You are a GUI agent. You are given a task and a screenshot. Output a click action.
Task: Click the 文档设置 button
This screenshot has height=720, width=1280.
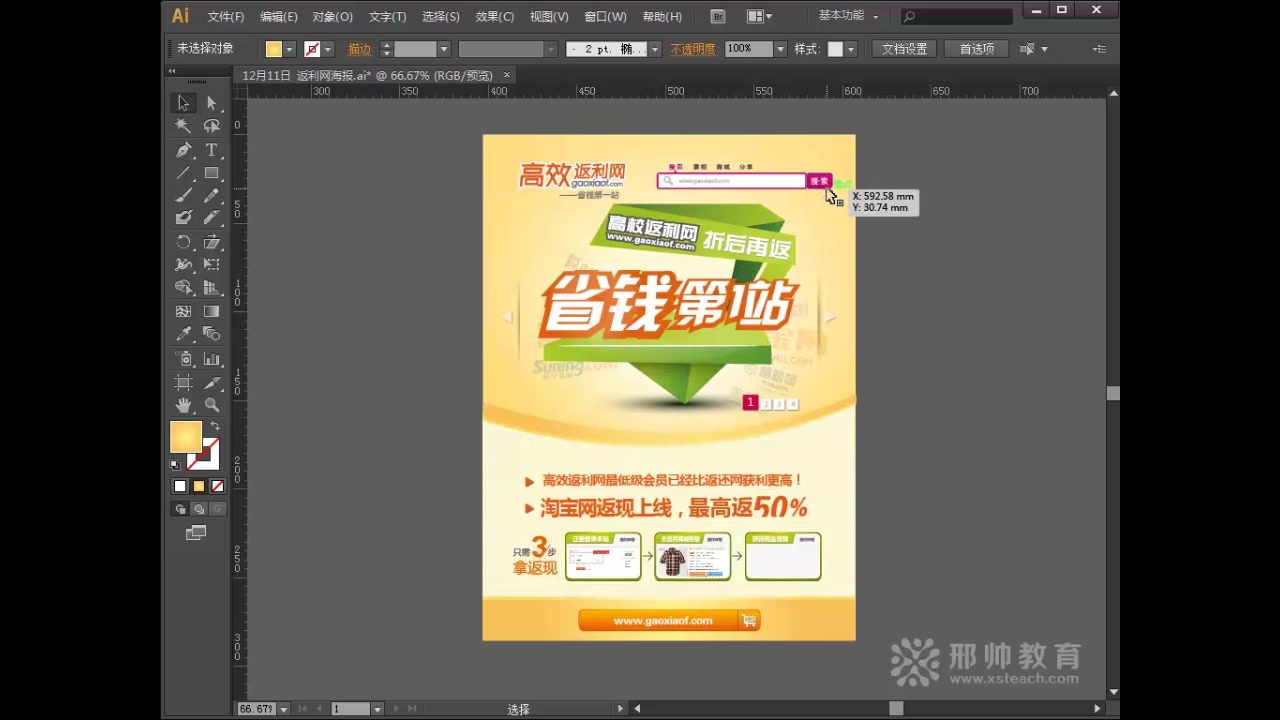905,49
